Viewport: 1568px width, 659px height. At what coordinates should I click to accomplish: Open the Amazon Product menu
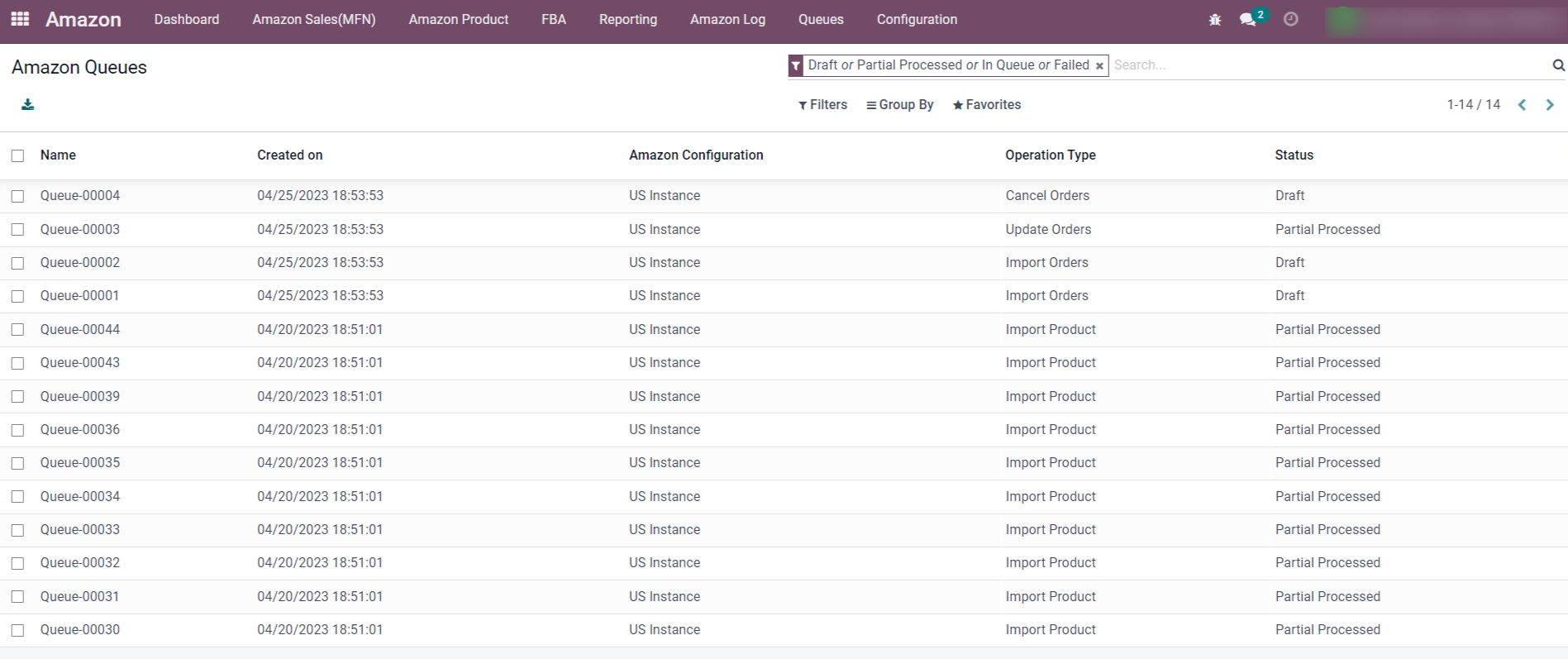click(459, 19)
